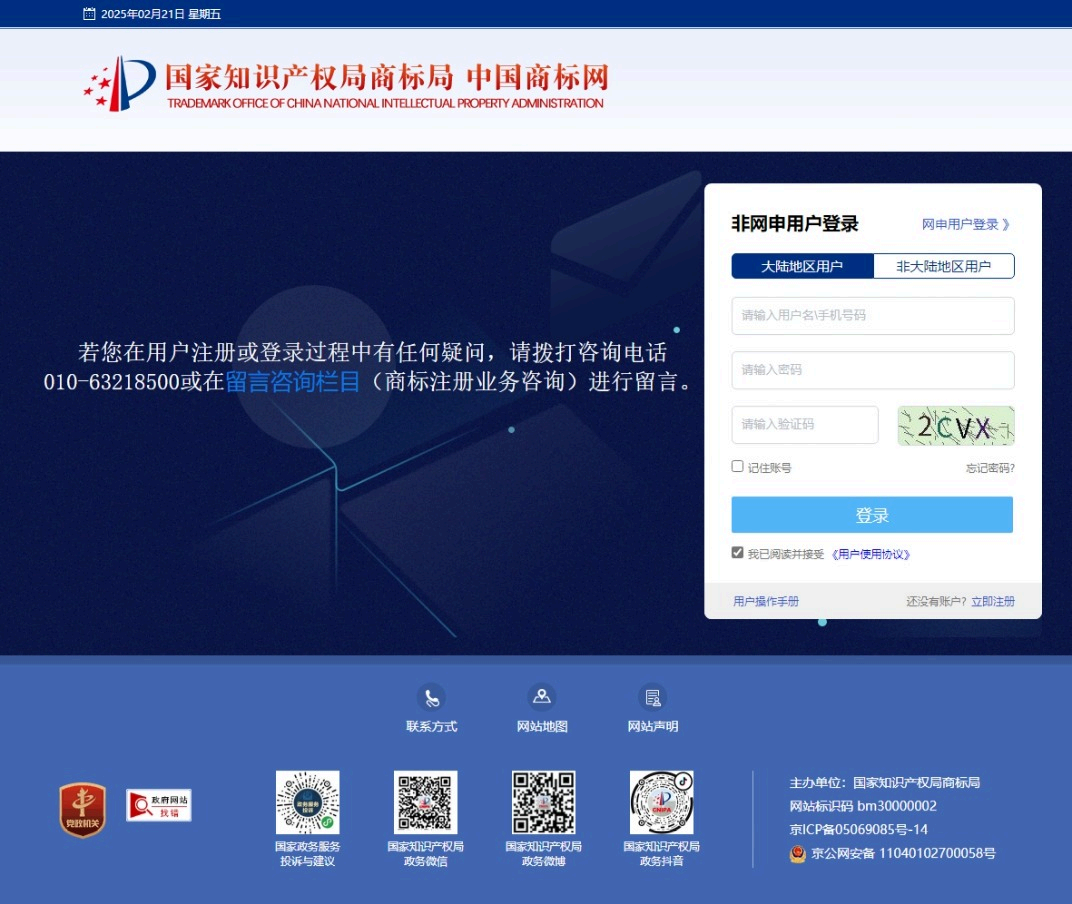
Task: Uncheck the 我已阅读并接受 agreement checkbox
Action: click(x=738, y=553)
